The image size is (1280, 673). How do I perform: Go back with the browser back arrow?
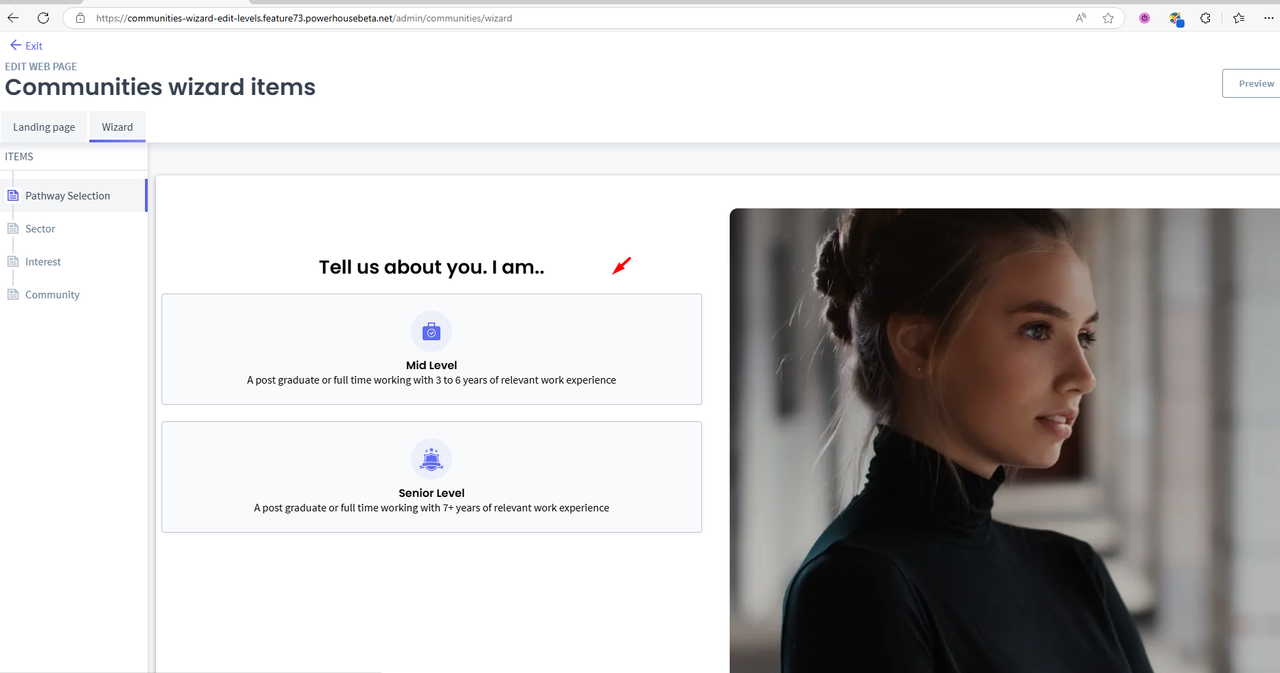tap(13, 18)
